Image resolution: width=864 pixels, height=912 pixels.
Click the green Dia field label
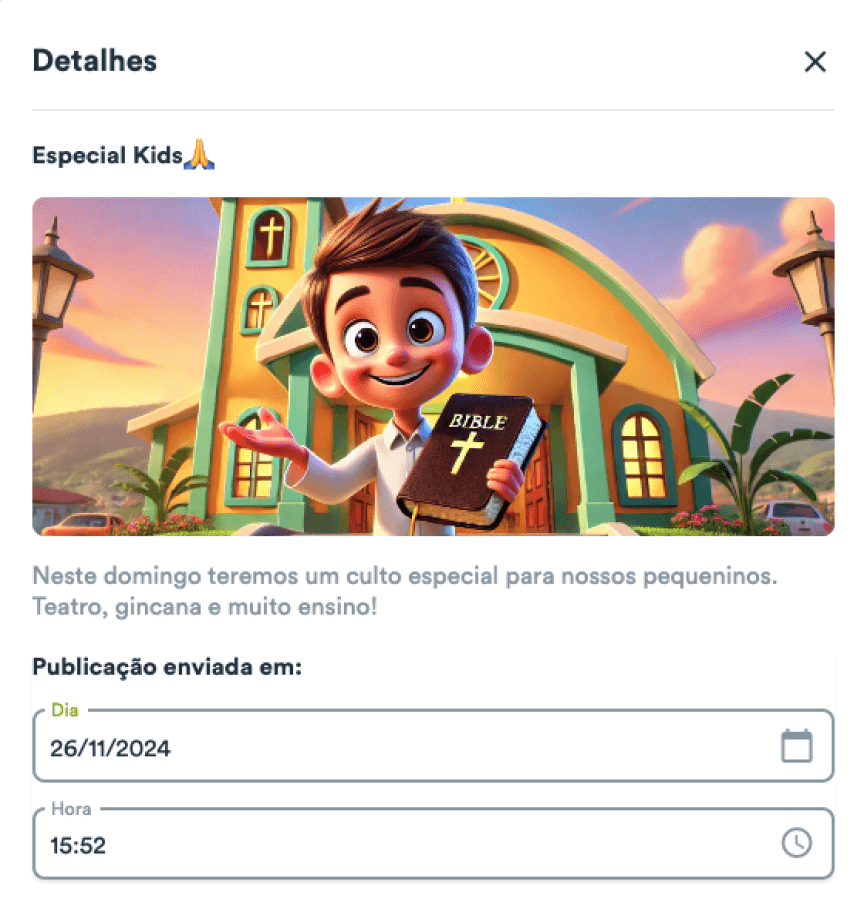click(x=65, y=710)
